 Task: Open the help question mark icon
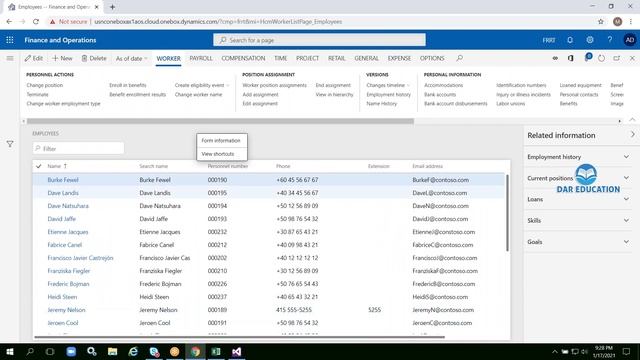[x=609, y=40]
